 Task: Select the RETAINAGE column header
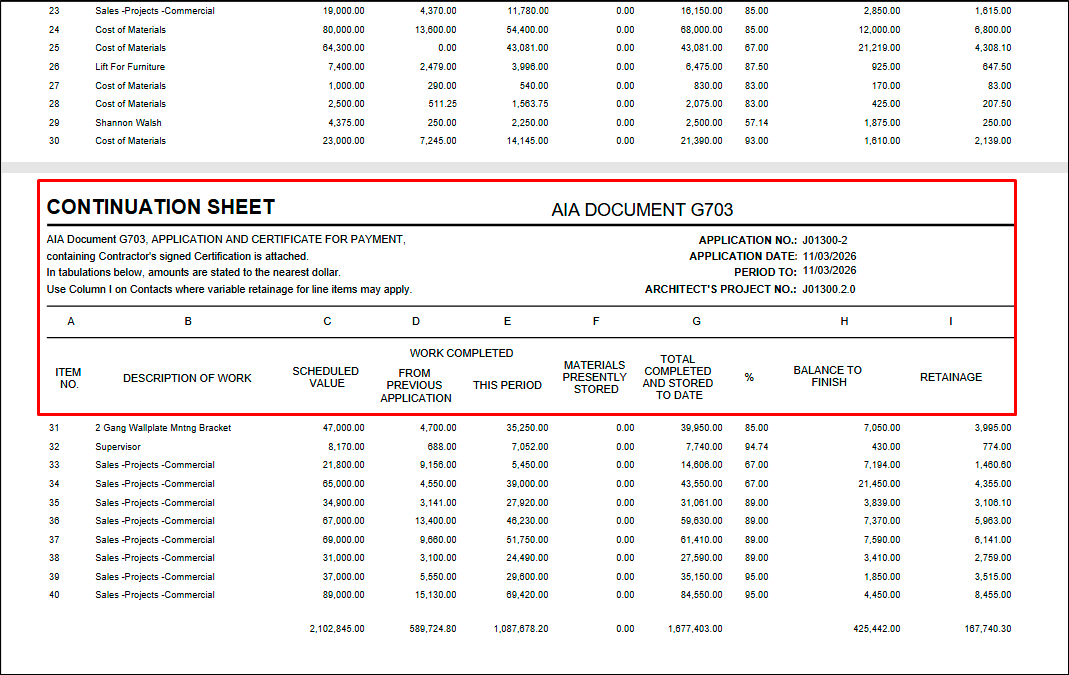click(950, 378)
